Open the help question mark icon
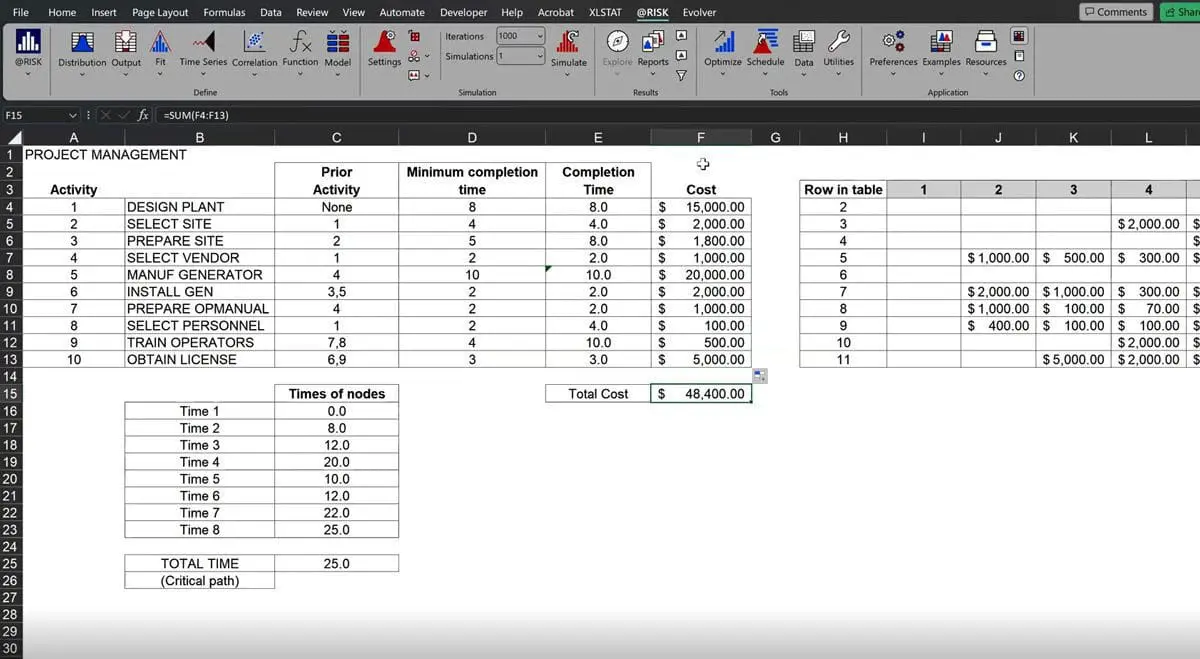The height and width of the screenshot is (659, 1200). (1018, 76)
